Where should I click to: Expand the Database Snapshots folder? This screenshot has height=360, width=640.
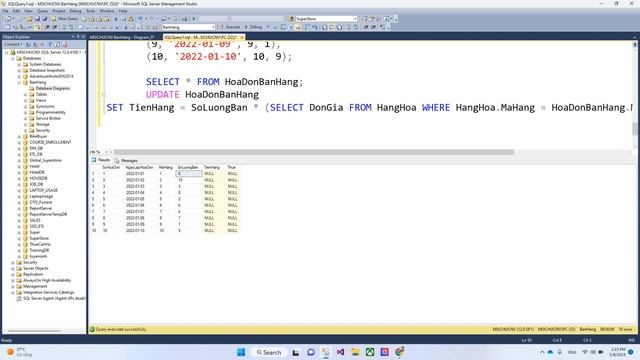[x=19, y=70]
